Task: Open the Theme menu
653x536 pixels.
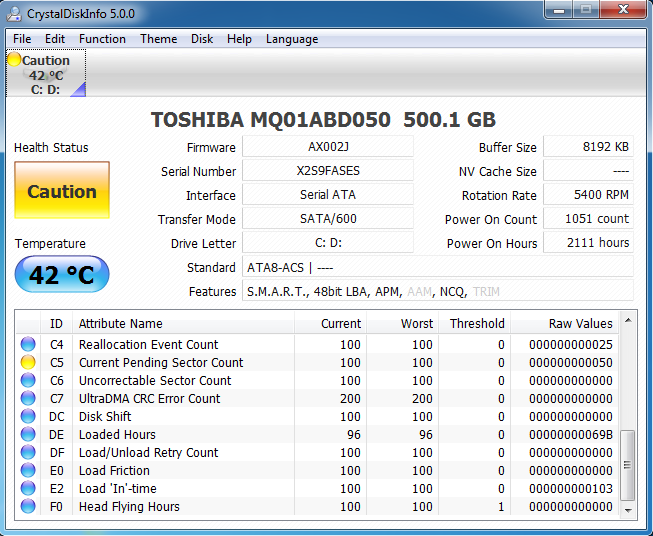Action: pos(158,39)
